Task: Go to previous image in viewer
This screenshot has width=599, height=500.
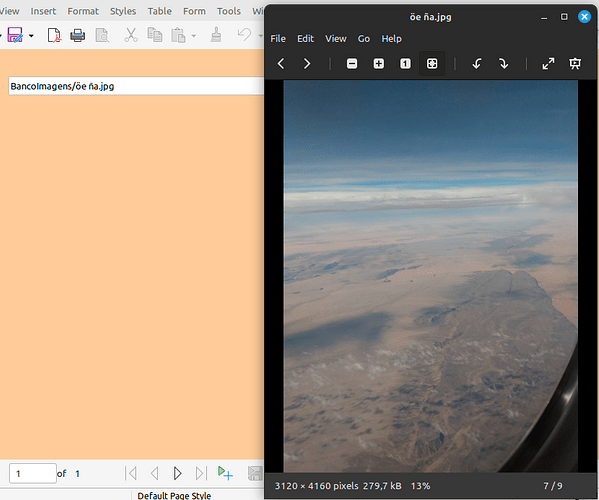Action: [x=281, y=63]
